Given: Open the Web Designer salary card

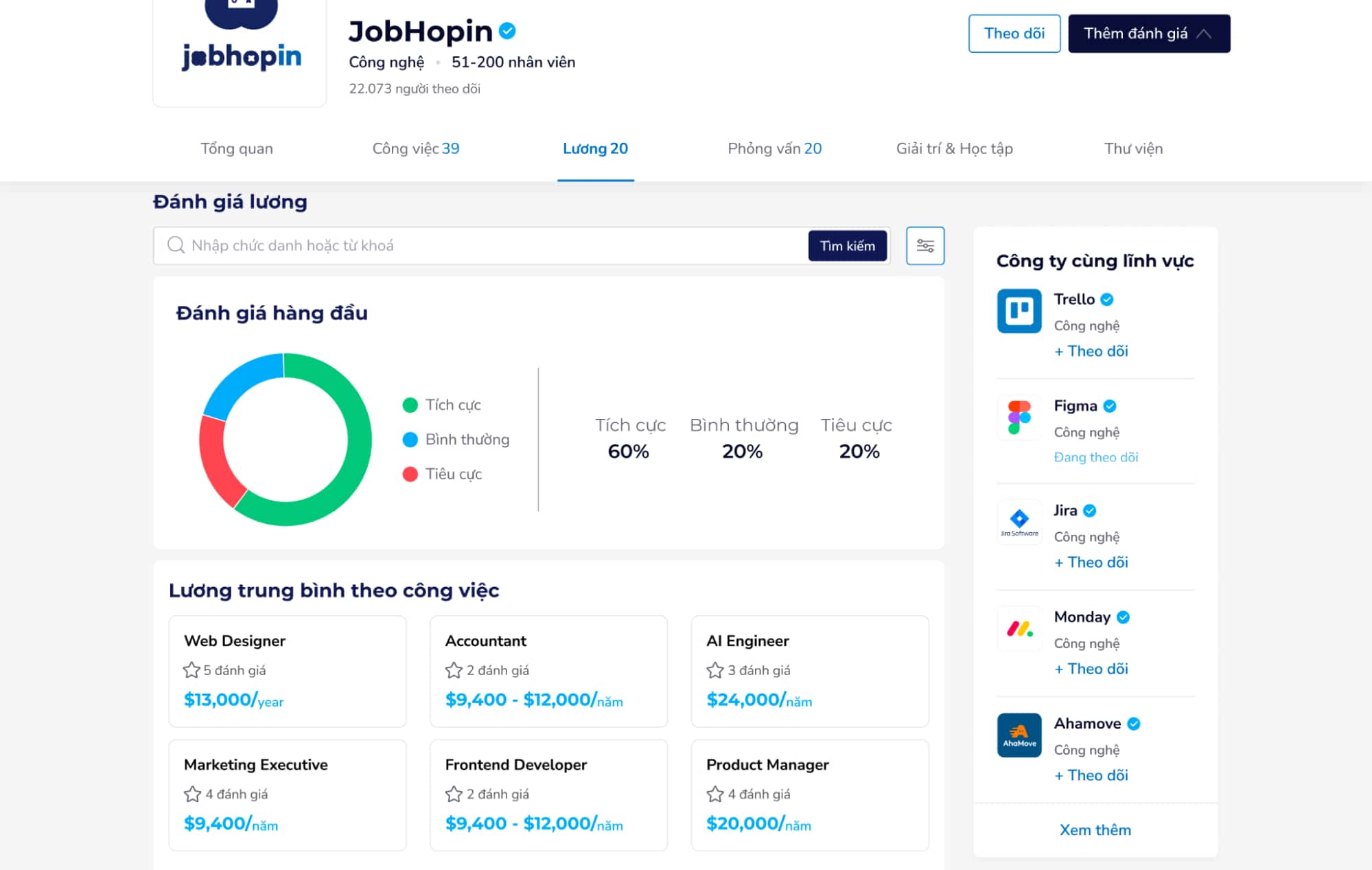Looking at the screenshot, I should click(288, 672).
